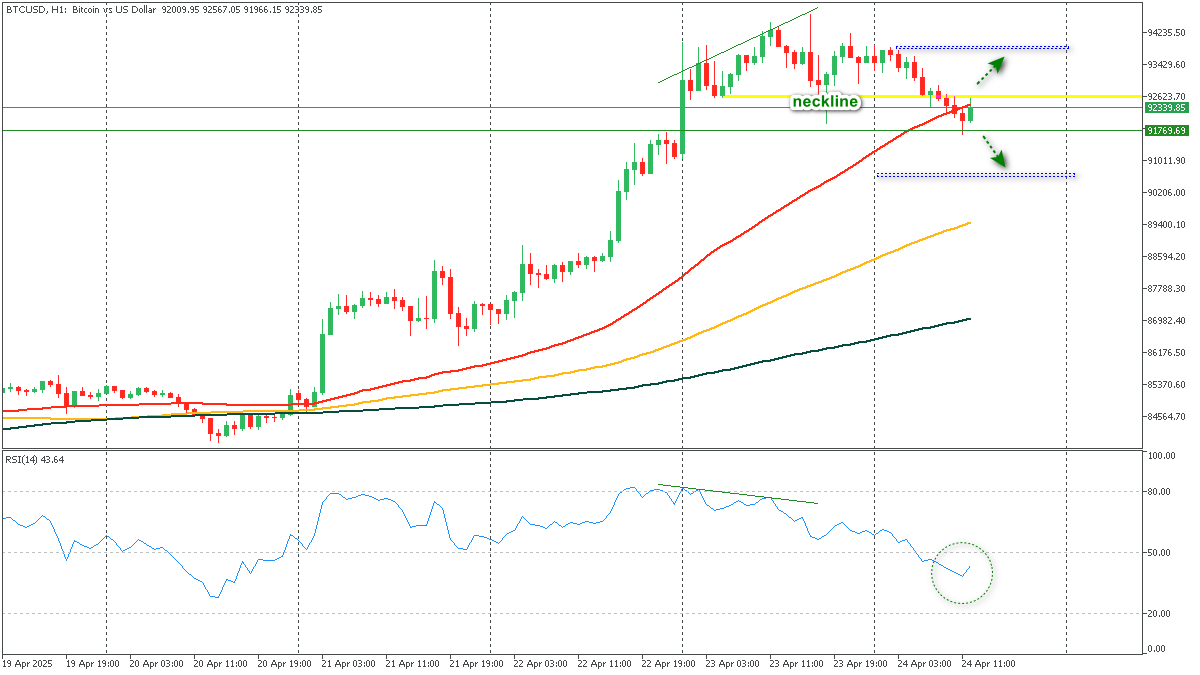The image size is (1200, 675).
Task: Click the 24 Apr 11:00 time axis label
Action: 990,662
